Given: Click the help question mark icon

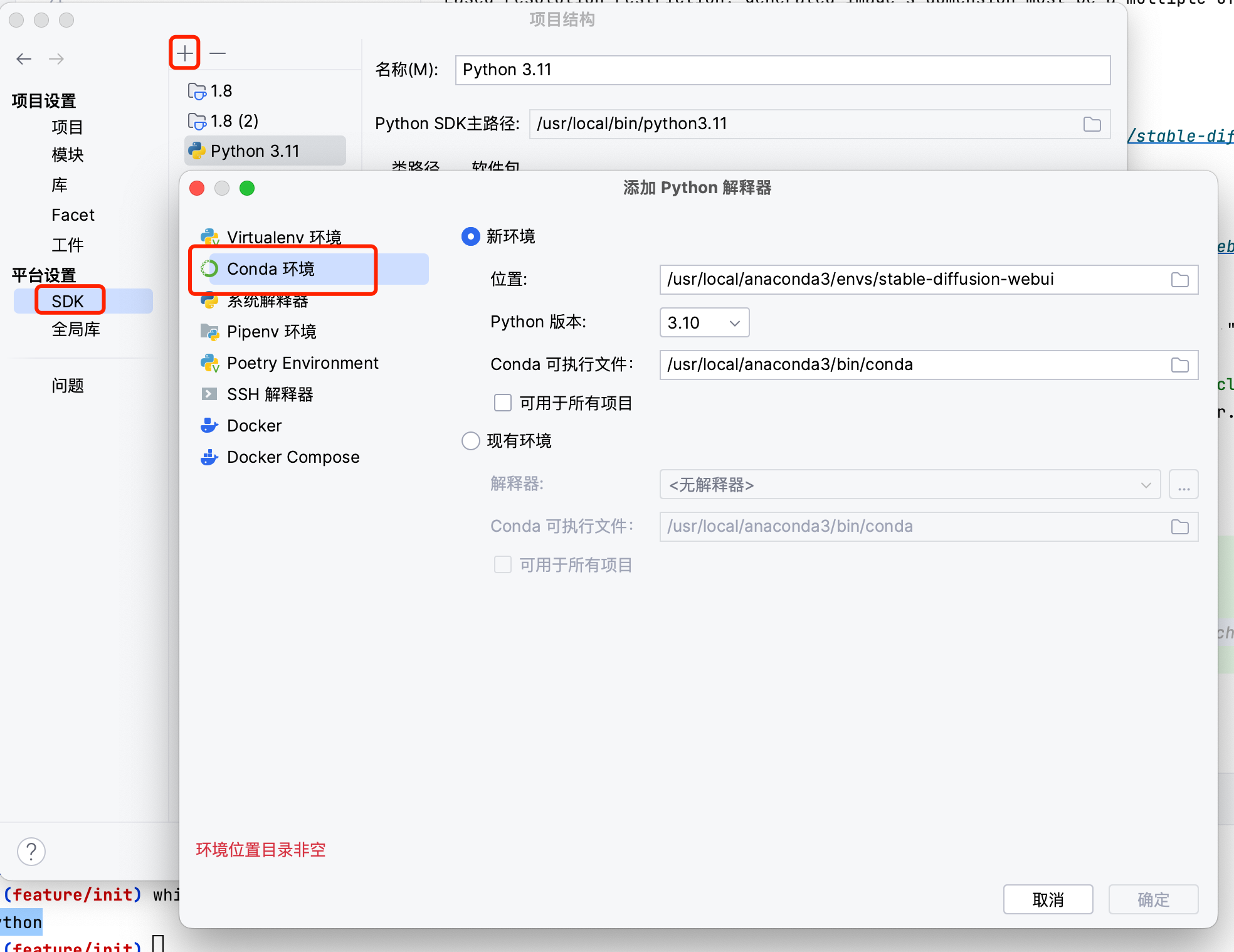Looking at the screenshot, I should coord(31,851).
